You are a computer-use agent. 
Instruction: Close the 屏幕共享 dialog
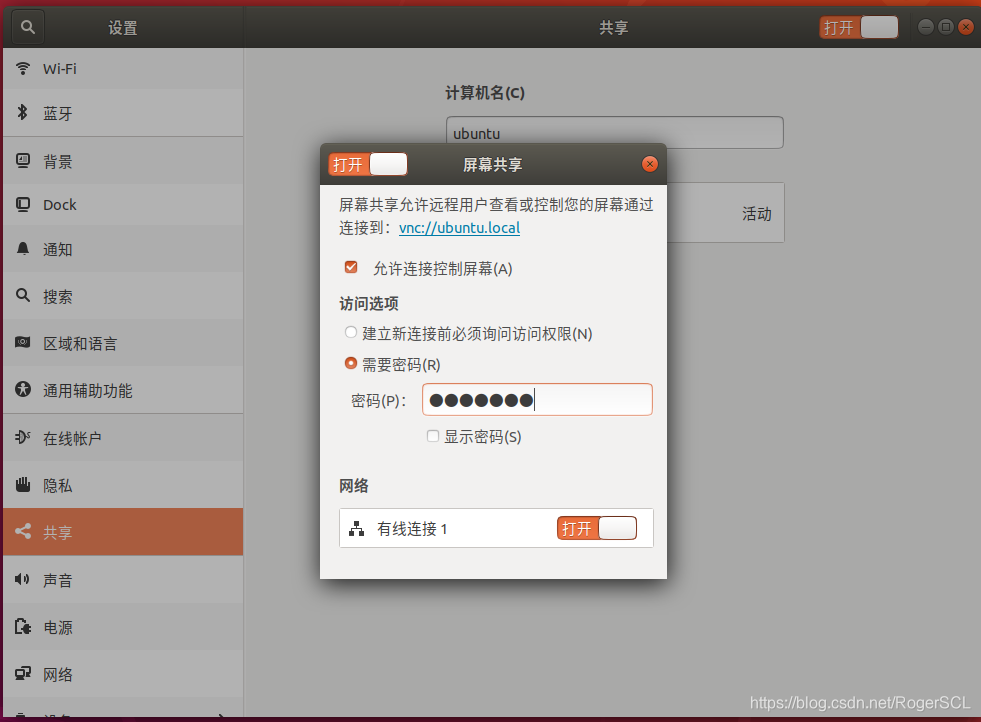pos(650,164)
